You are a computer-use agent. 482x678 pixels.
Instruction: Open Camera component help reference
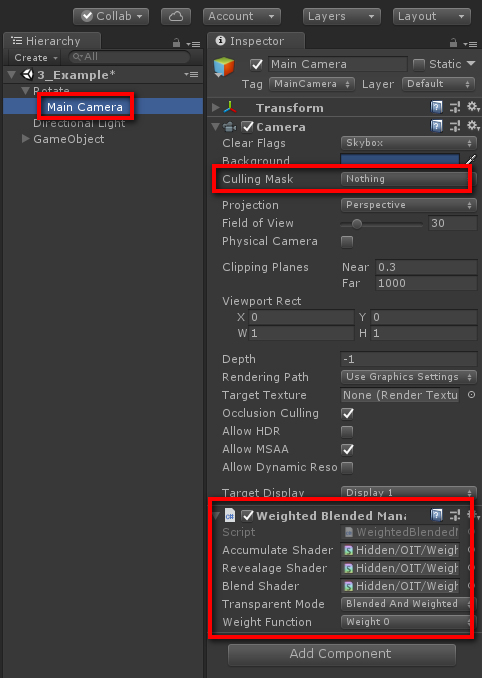[437, 126]
